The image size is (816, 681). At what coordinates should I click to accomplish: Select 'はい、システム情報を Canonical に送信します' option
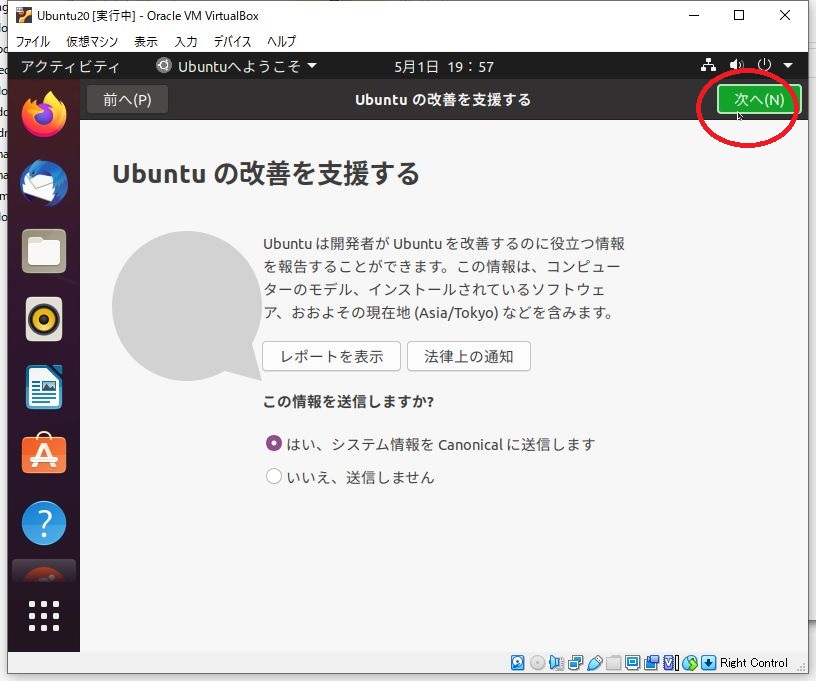point(430,444)
